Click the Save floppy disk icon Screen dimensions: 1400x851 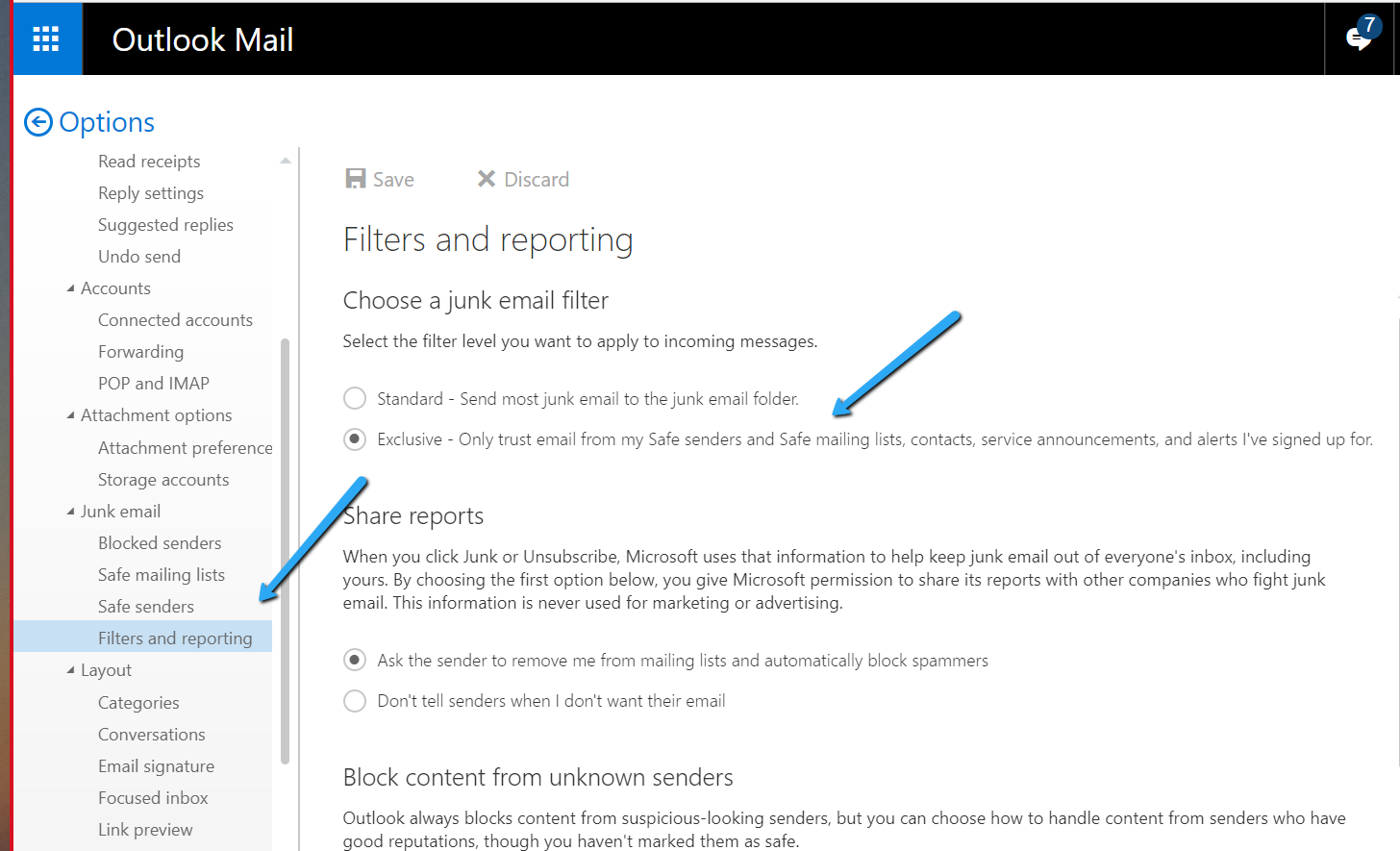click(x=356, y=179)
